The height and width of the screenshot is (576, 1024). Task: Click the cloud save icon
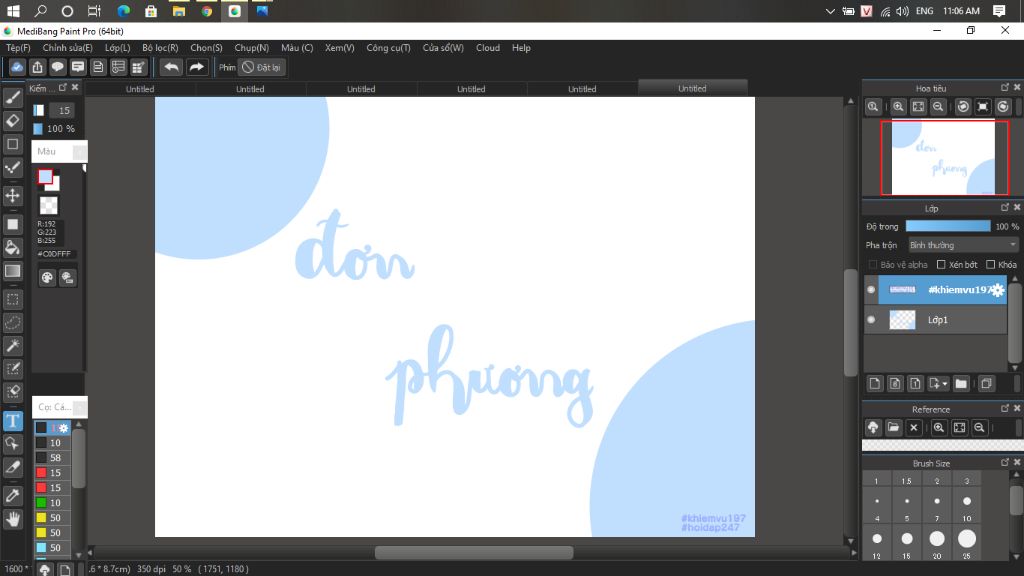[17, 67]
